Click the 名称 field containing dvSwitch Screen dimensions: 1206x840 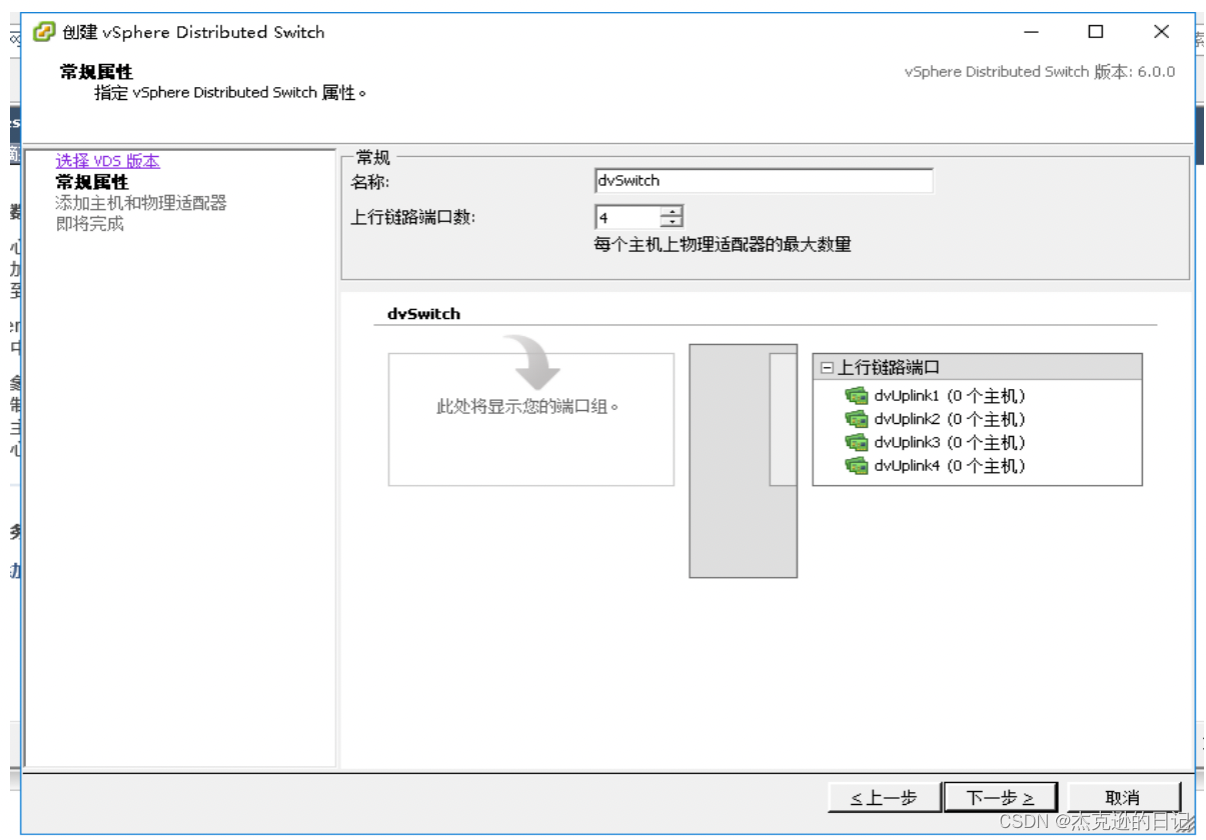click(763, 181)
